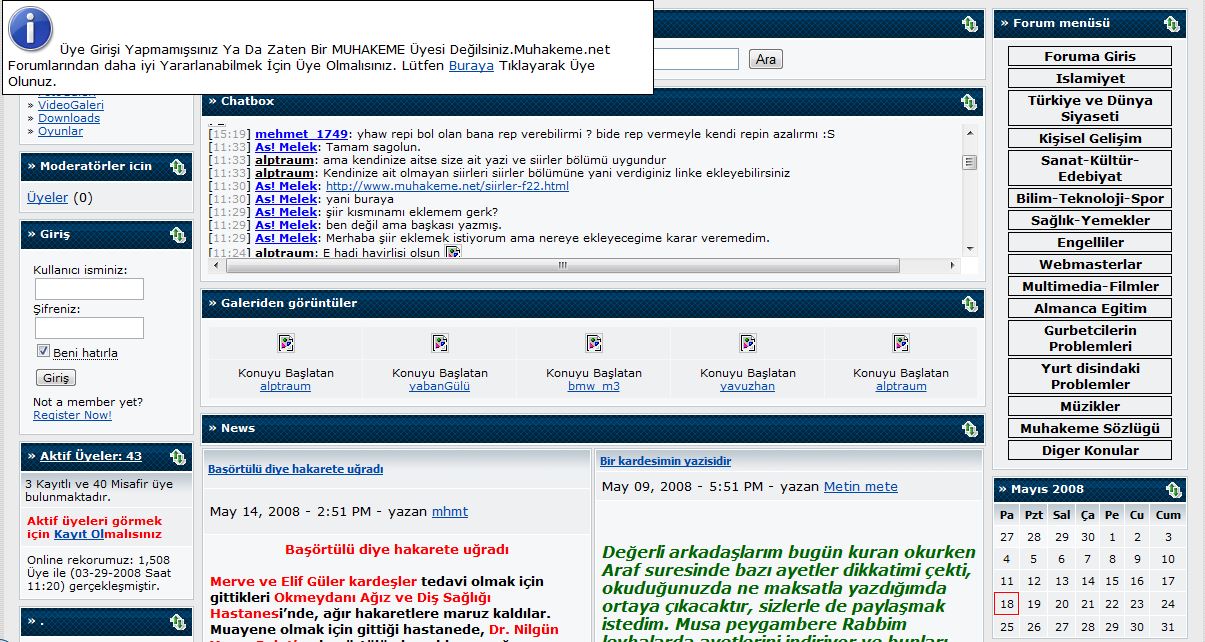Image resolution: width=1205 pixels, height=642 pixels.
Task: Click the blue info icon in the notice popup
Action: click(x=30, y=29)
